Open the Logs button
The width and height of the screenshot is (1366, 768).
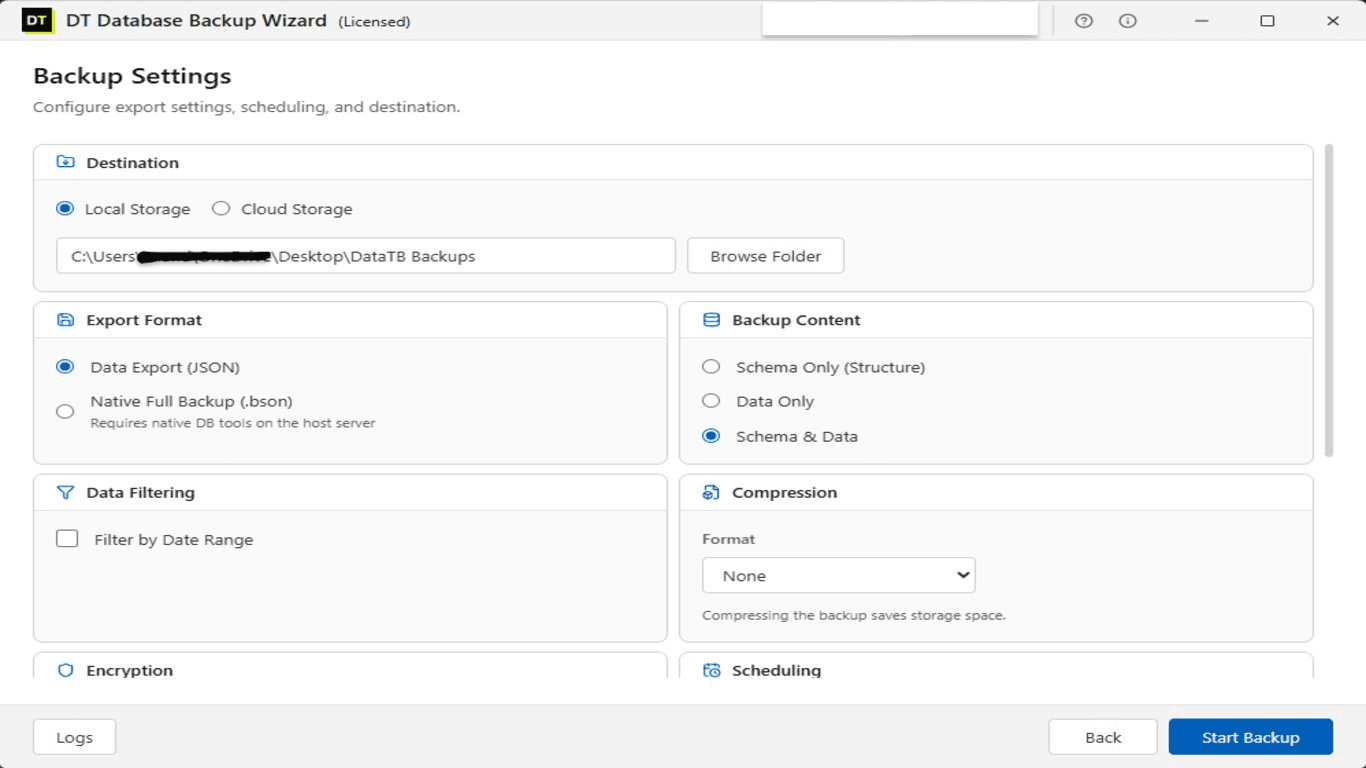74,737
